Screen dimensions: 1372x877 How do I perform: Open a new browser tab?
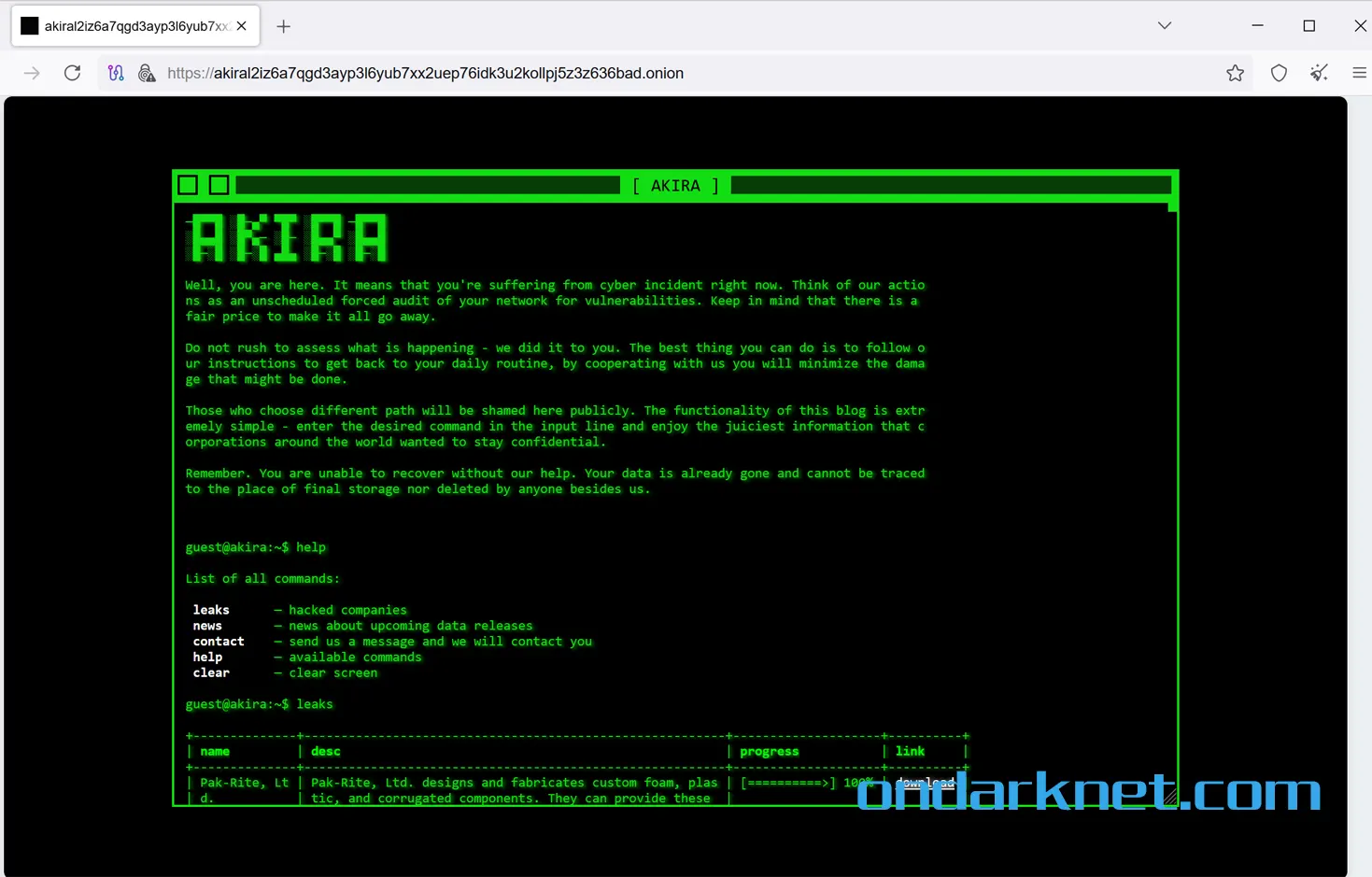283,26
